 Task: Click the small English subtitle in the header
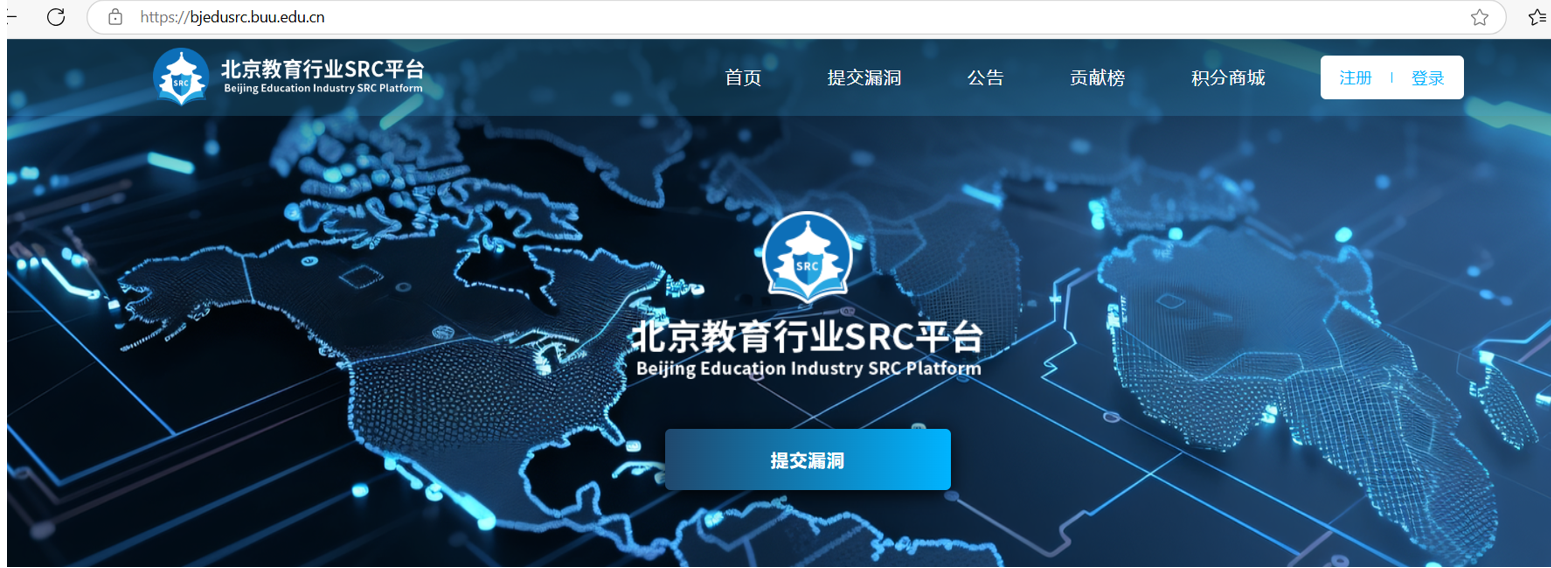point(323,89)
